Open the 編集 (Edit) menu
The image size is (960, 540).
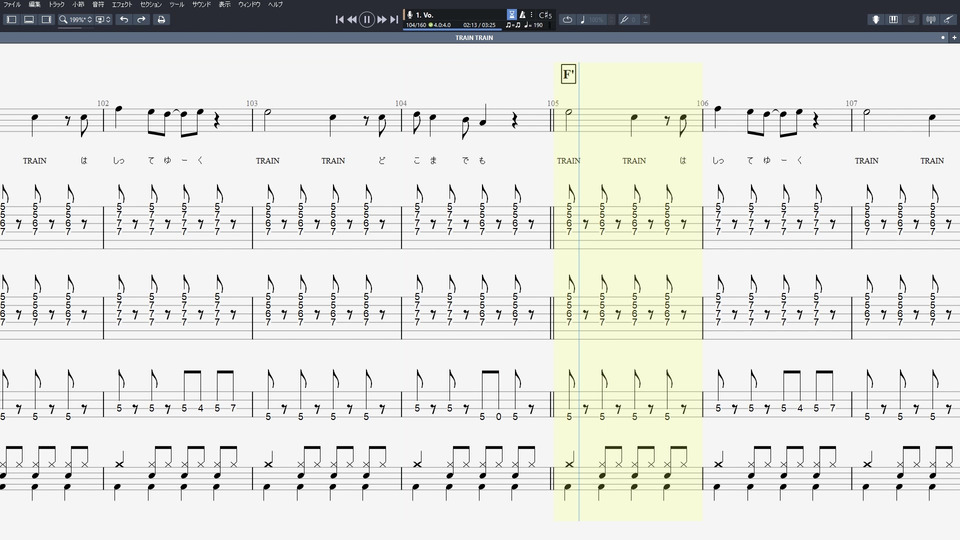coord(34,4)
